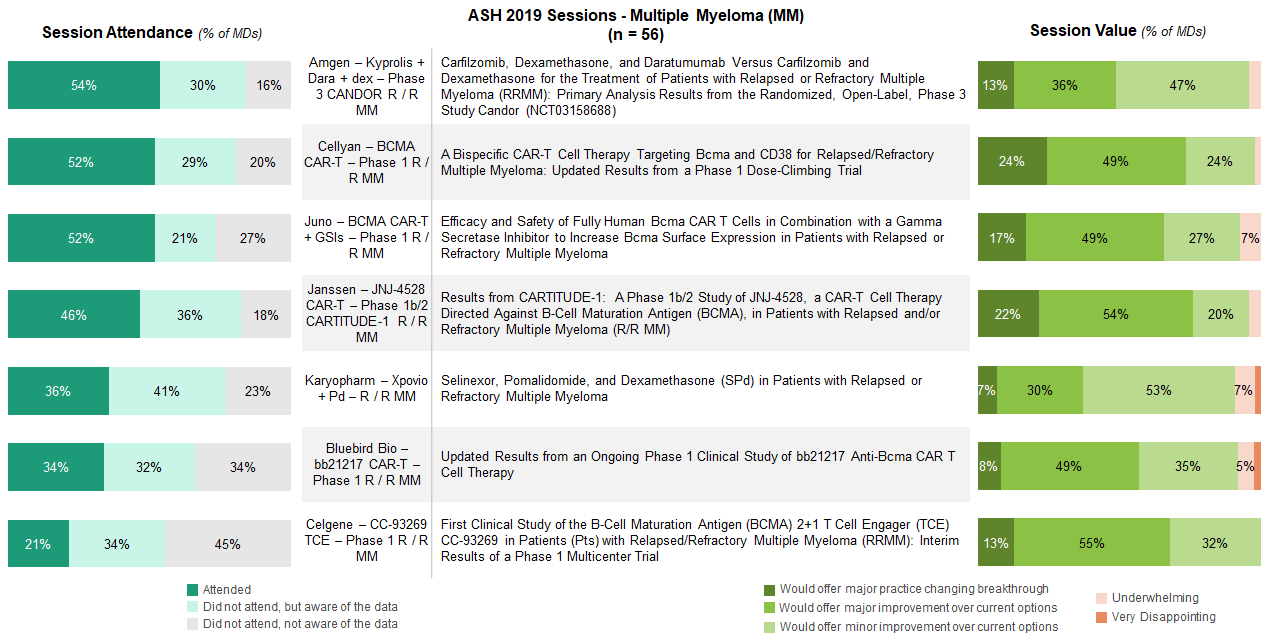Select the 'Underwhelming' legend label text
This screenshot has height=641, width=1272.
[x=1155, y=598]
